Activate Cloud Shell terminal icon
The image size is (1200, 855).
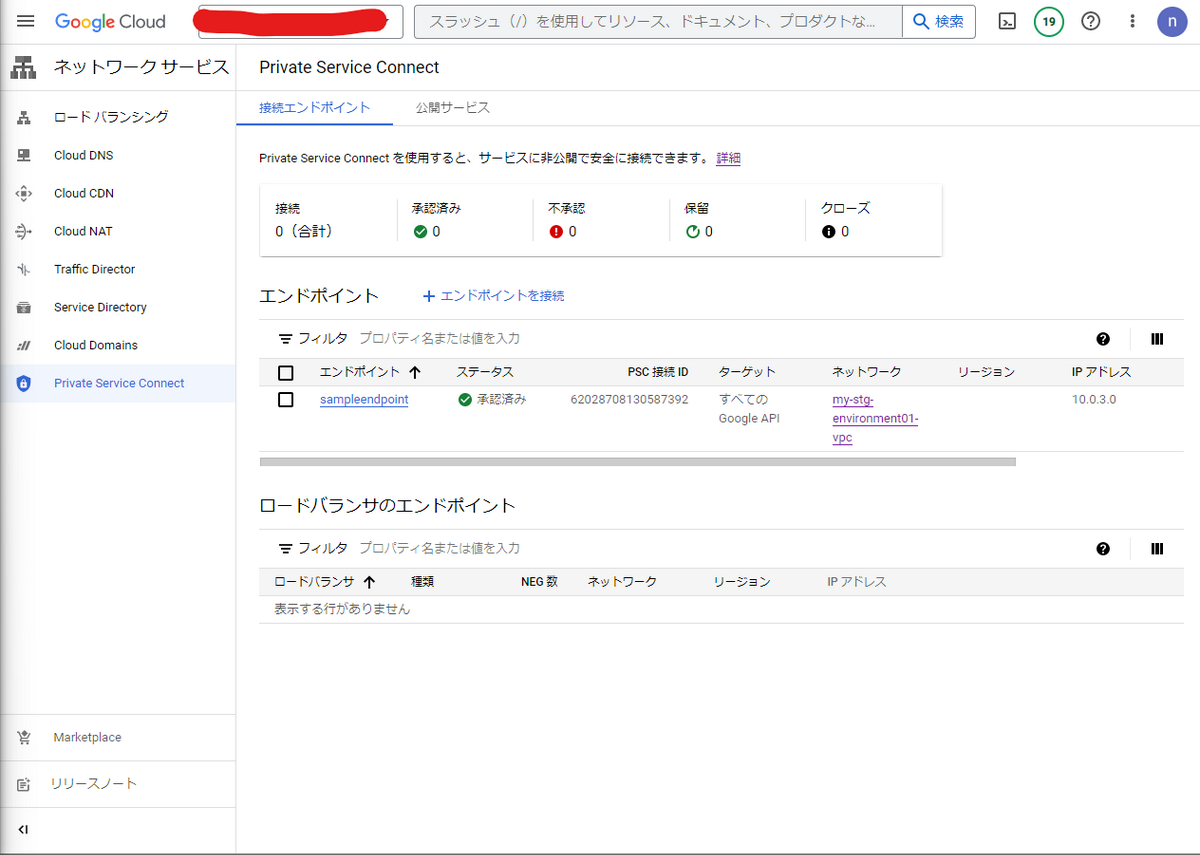(x=1008, y=21)
